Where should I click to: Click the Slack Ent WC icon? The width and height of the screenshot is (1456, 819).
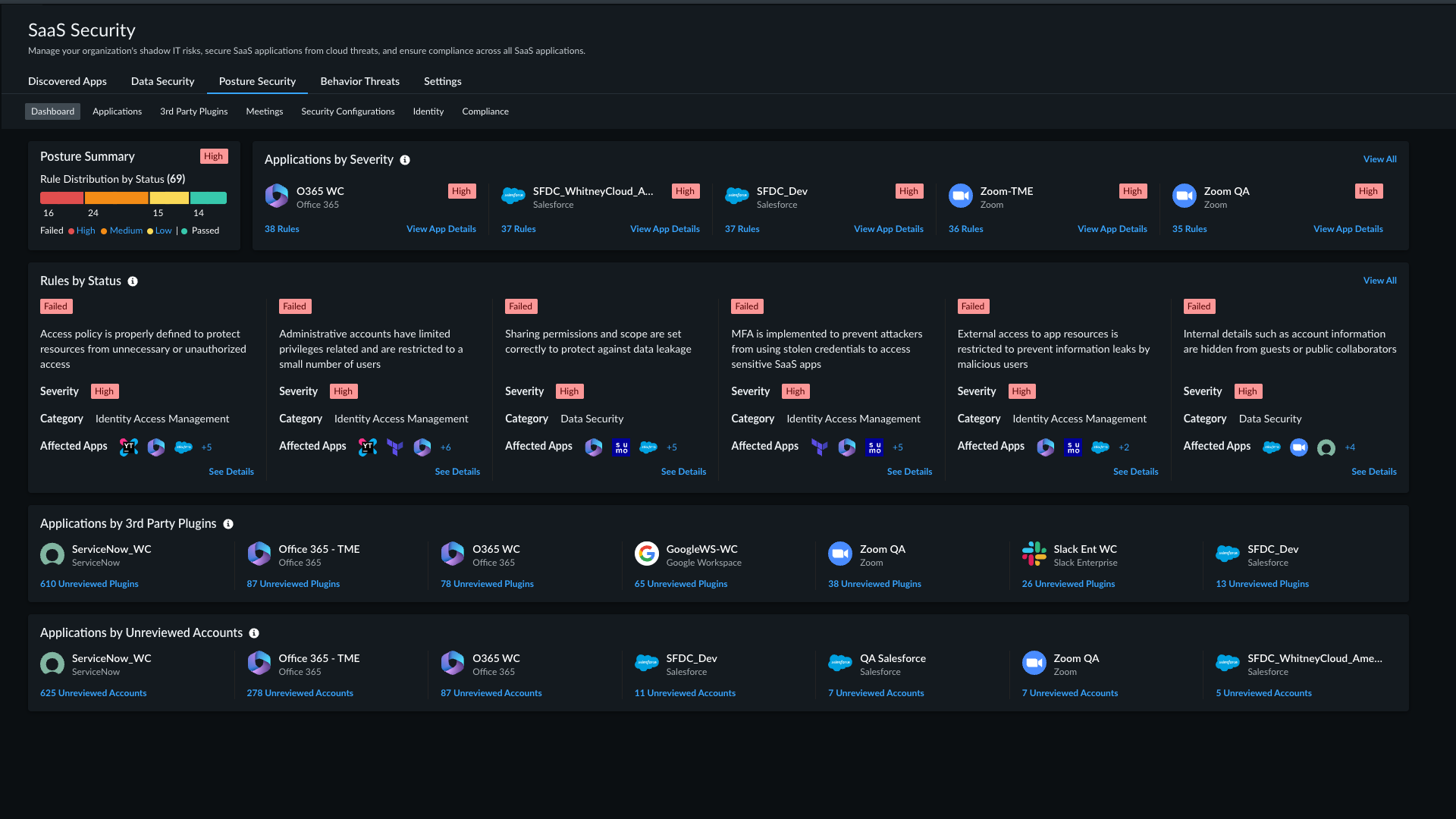coord(1034,554)
